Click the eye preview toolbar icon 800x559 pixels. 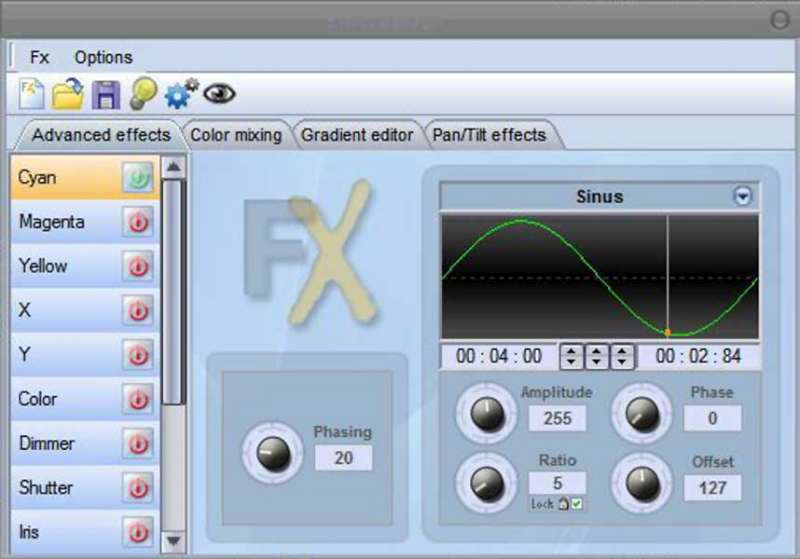(219, 94)
